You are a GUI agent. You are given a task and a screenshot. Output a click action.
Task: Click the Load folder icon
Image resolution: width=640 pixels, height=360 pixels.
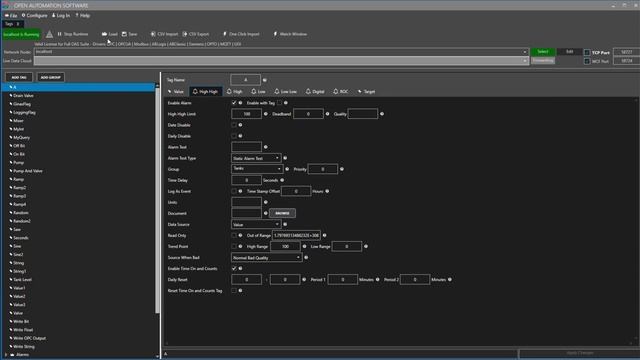pos(104,34)
